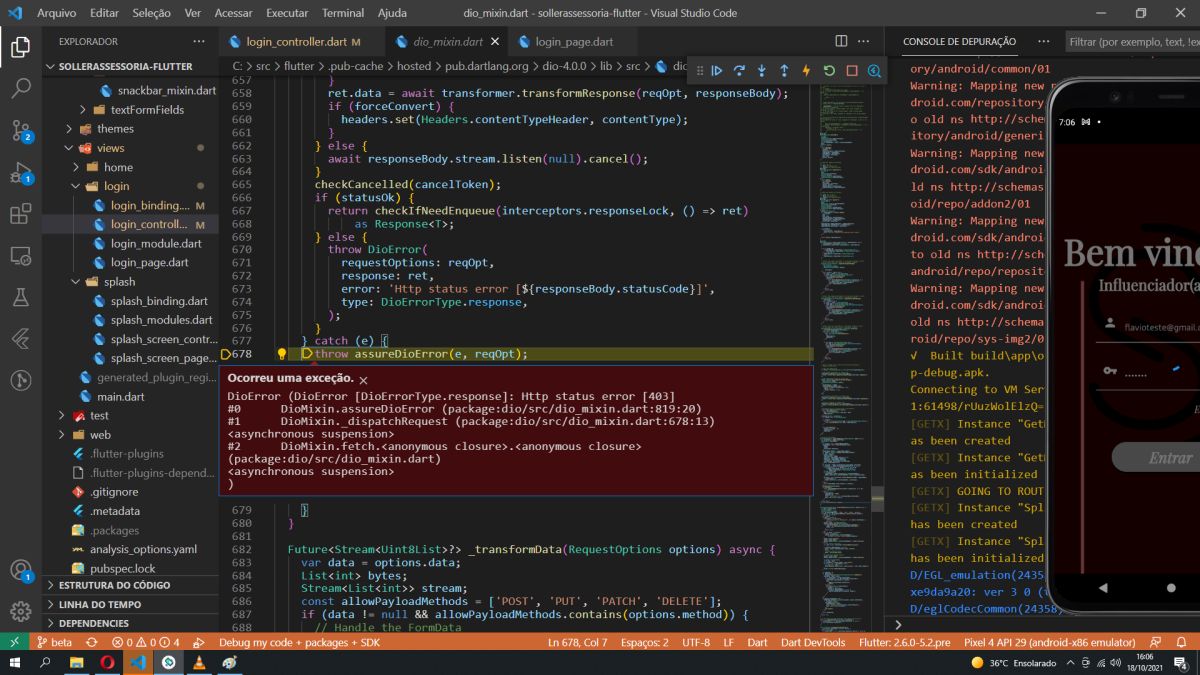
Task: Open Run and Debug view
Action: click(20, 172)
